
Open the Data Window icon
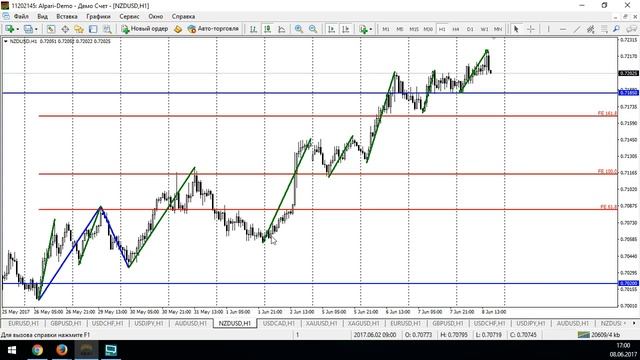point(65,29)
